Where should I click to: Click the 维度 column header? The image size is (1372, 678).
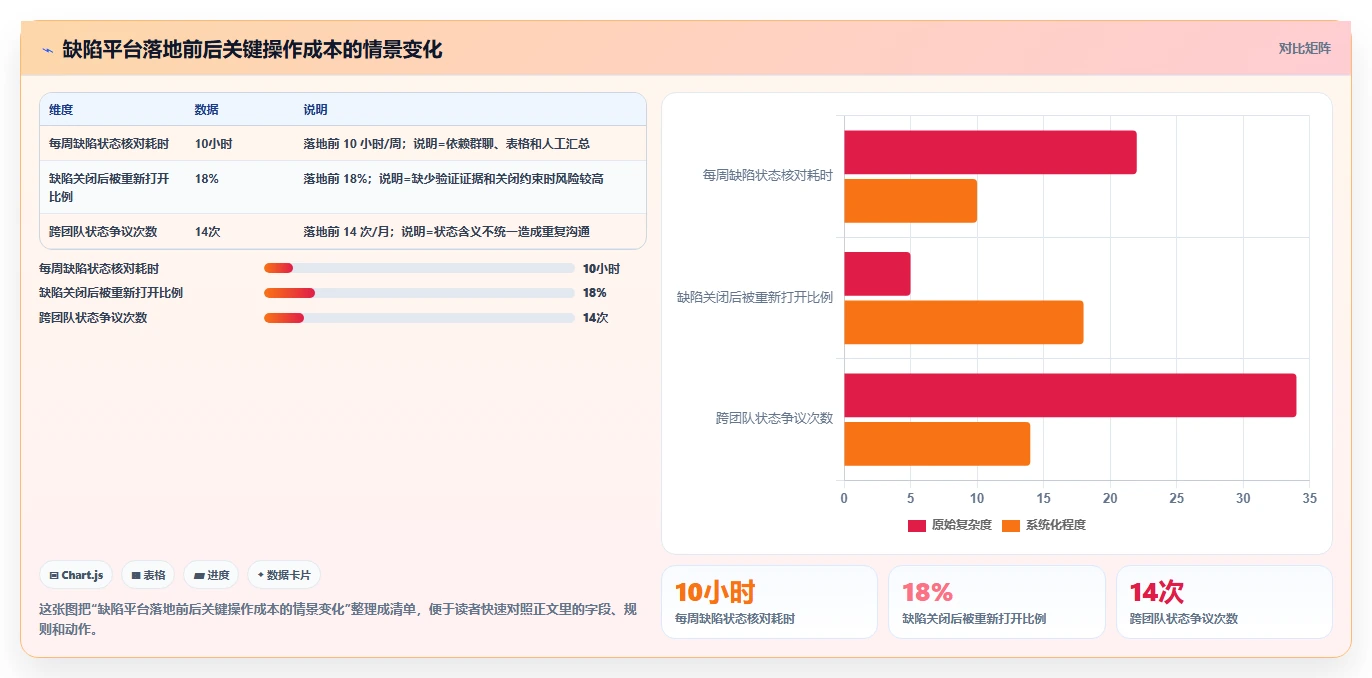61,110
